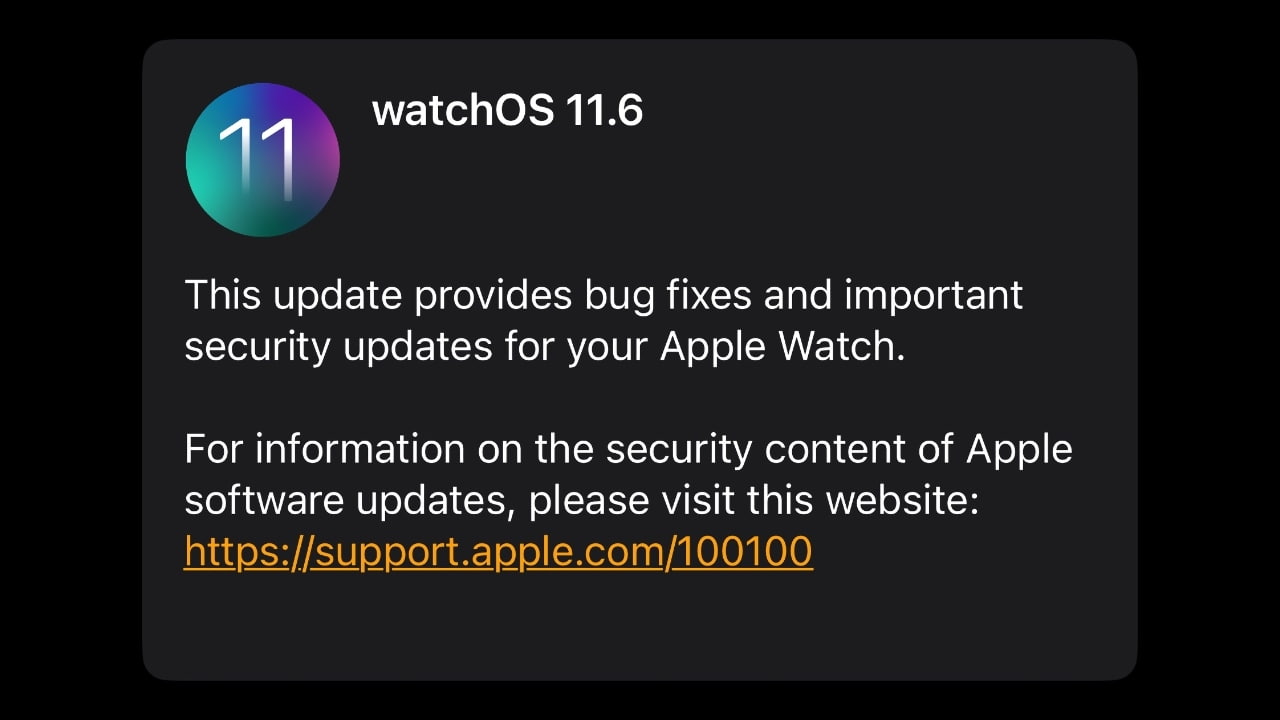Click the word 'provides' in the description
The image size is (1280, 720).
coord(490,295)
